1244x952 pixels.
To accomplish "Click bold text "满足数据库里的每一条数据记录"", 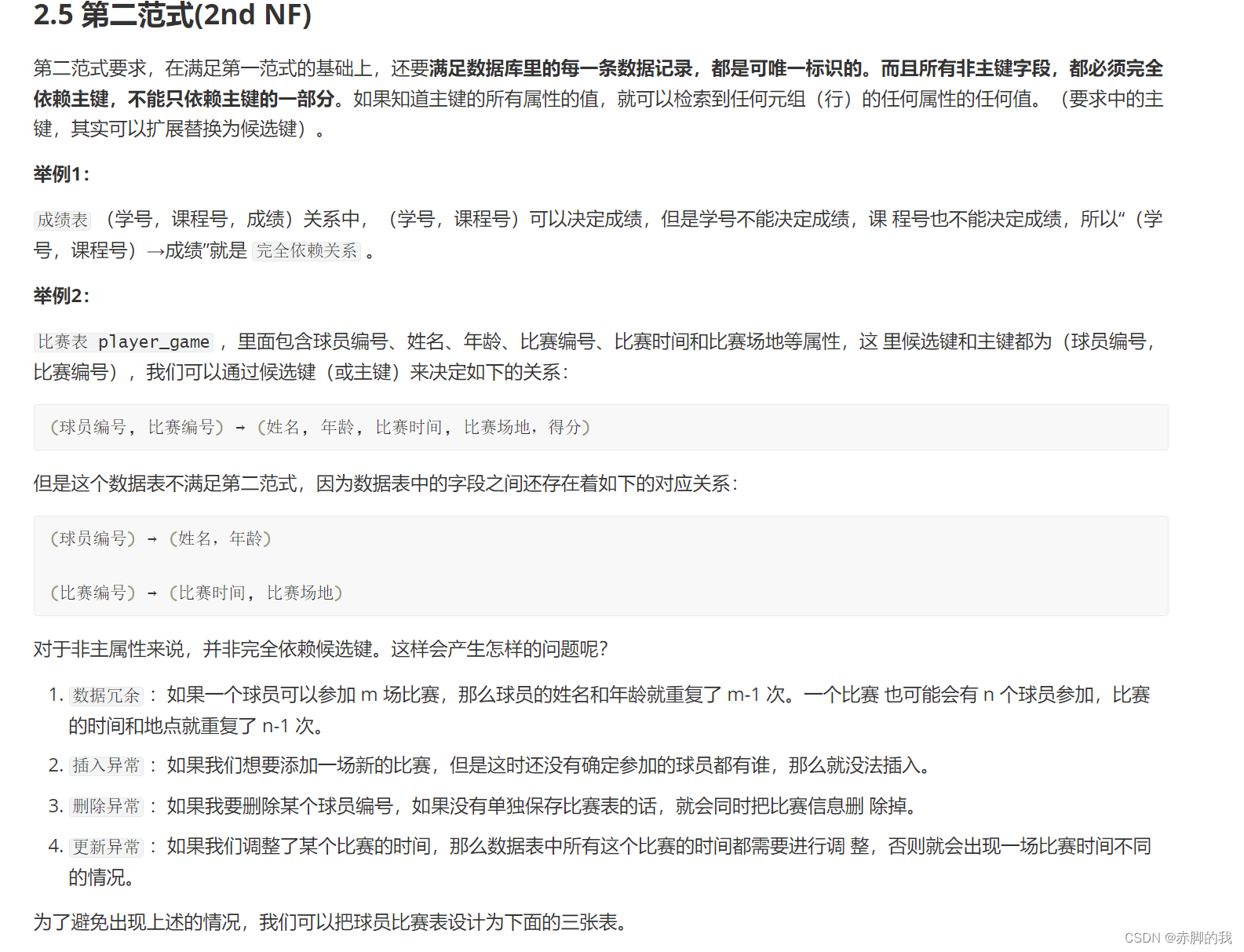I will pos(560,68).
